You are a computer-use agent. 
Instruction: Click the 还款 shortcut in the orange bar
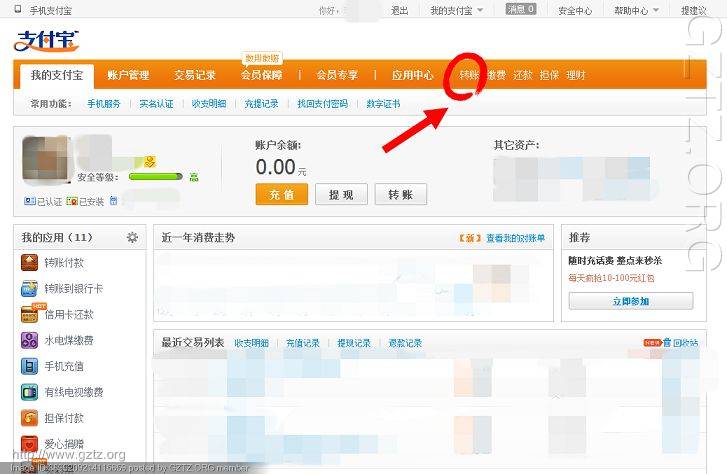[523, 75]
